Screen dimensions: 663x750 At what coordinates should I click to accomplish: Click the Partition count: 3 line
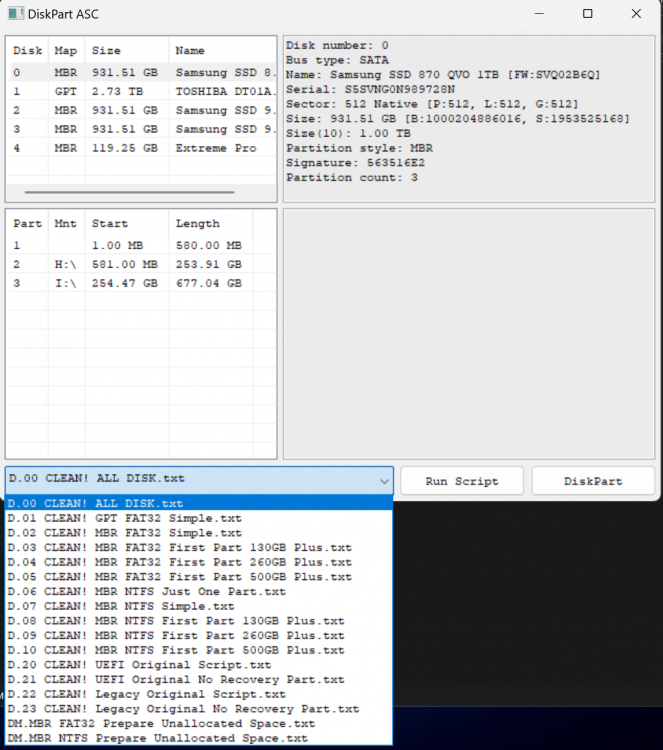pyautogui.click(x=352, y=177)
